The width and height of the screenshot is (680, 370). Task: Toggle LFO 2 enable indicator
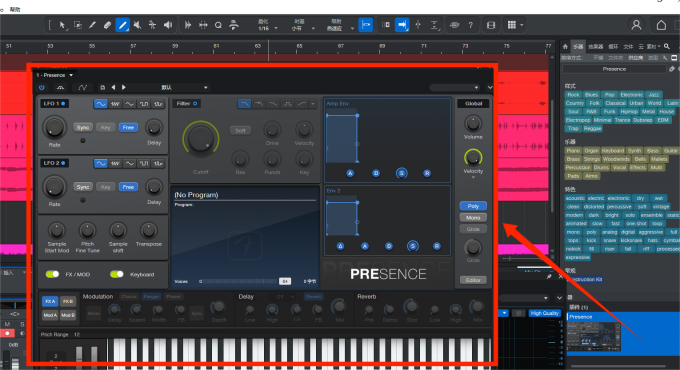(63, 163)
